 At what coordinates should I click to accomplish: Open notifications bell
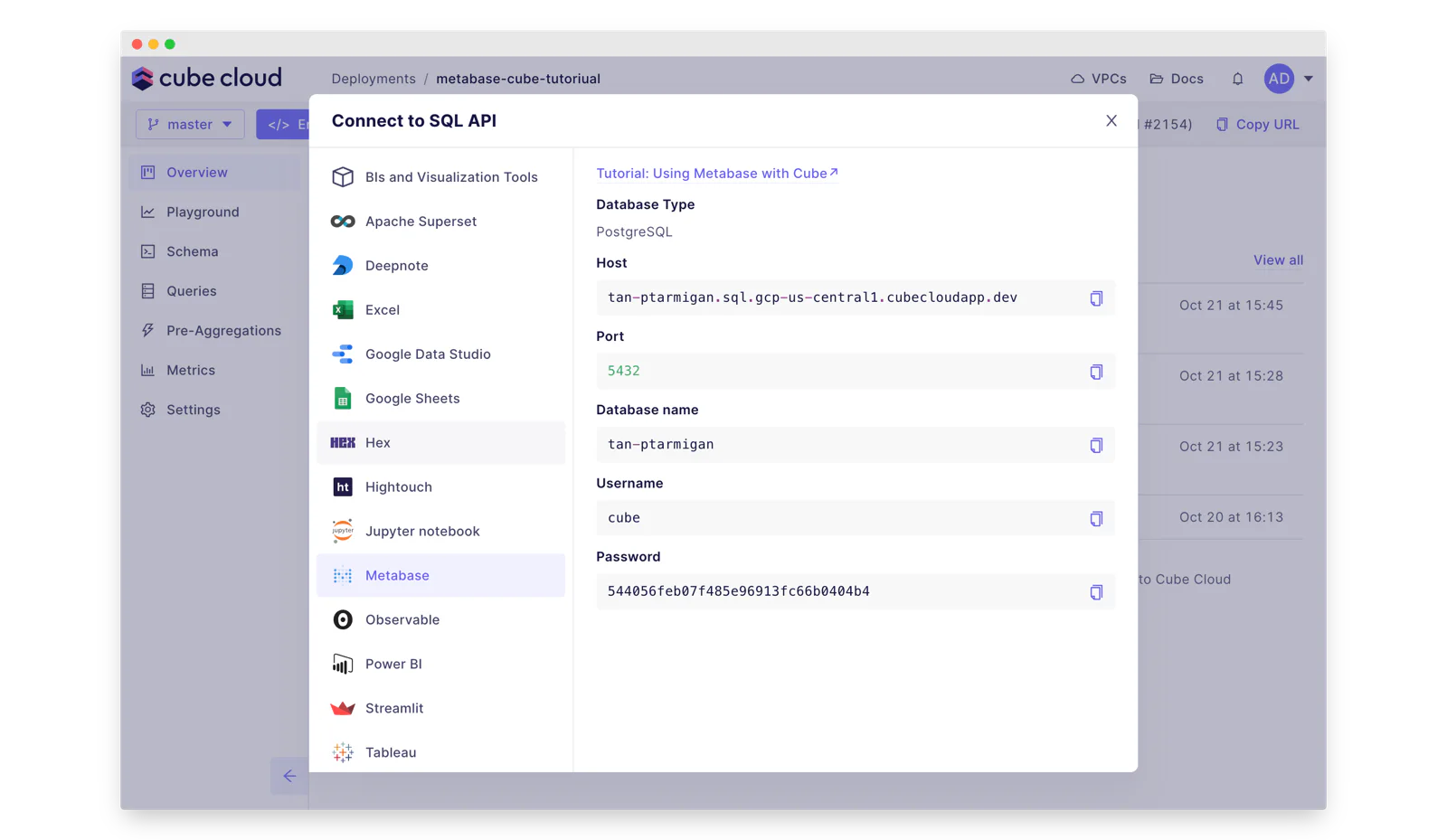click(1237, 79)
